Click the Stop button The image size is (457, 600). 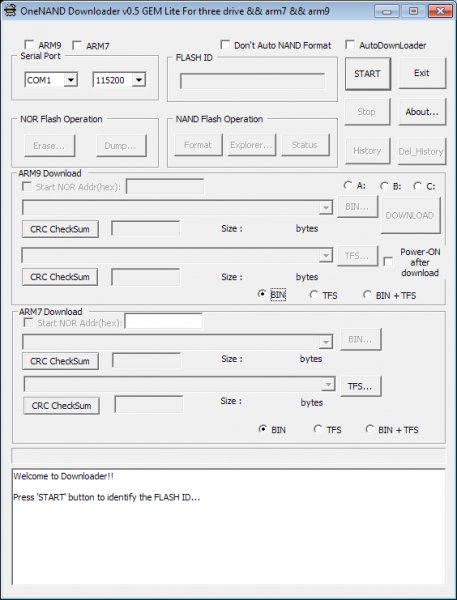(367, 112)
